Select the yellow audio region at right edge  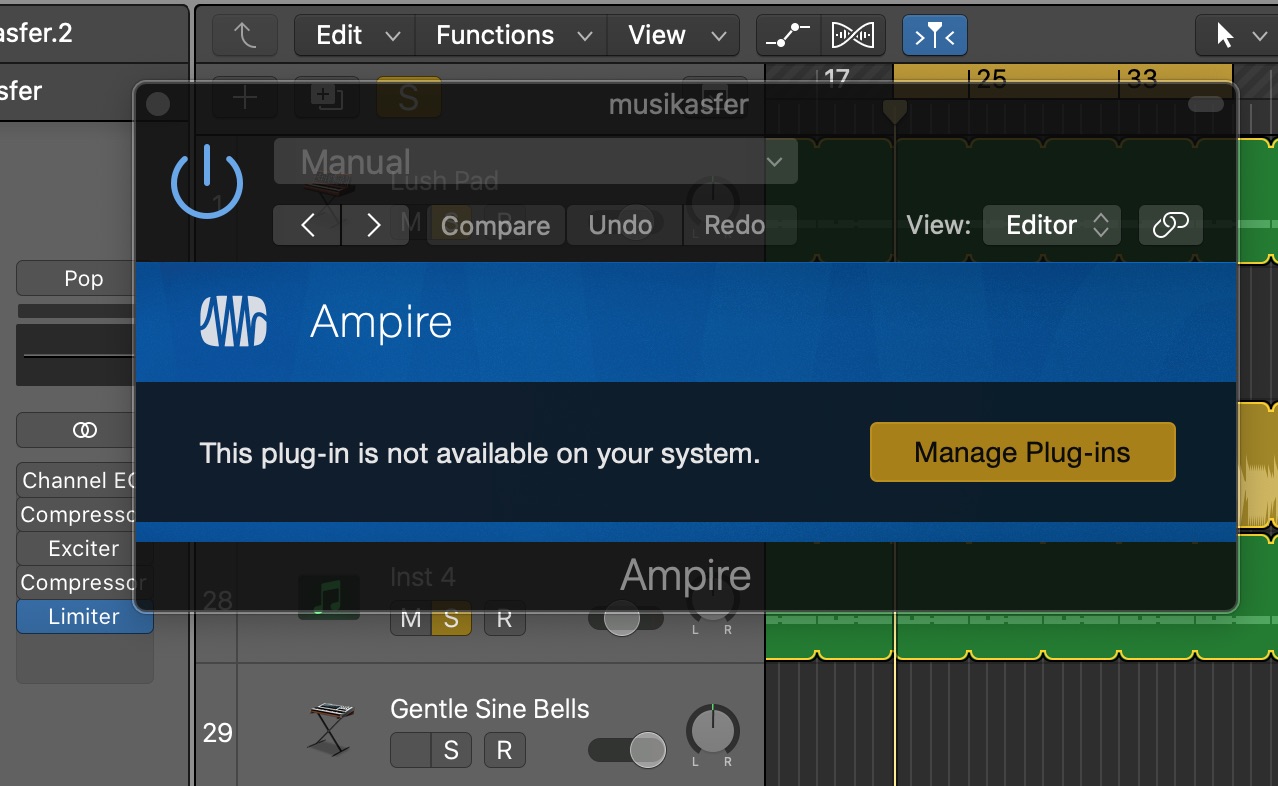coord(1258,465)
